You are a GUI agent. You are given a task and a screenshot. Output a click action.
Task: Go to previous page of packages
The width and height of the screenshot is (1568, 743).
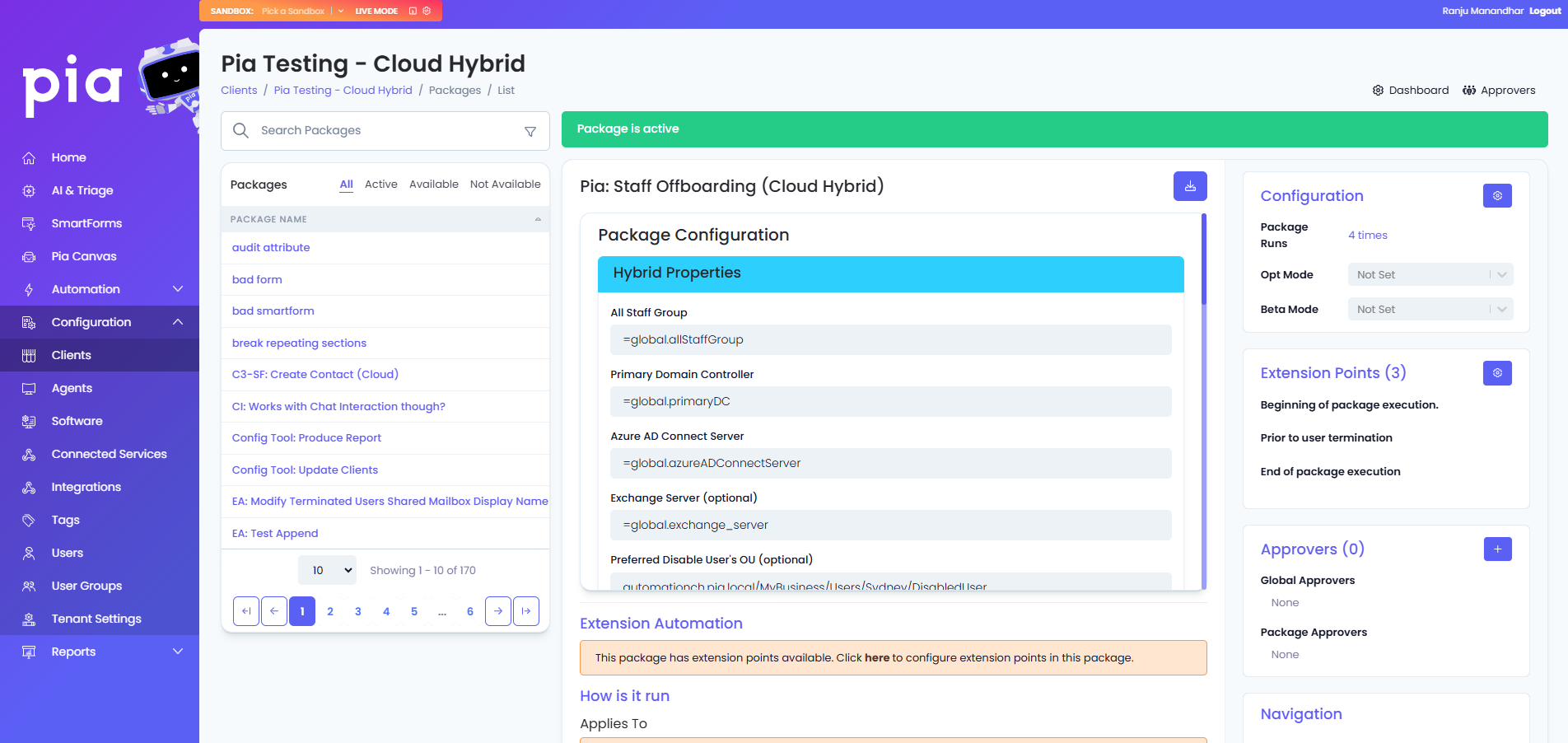(x=274, y=611)
